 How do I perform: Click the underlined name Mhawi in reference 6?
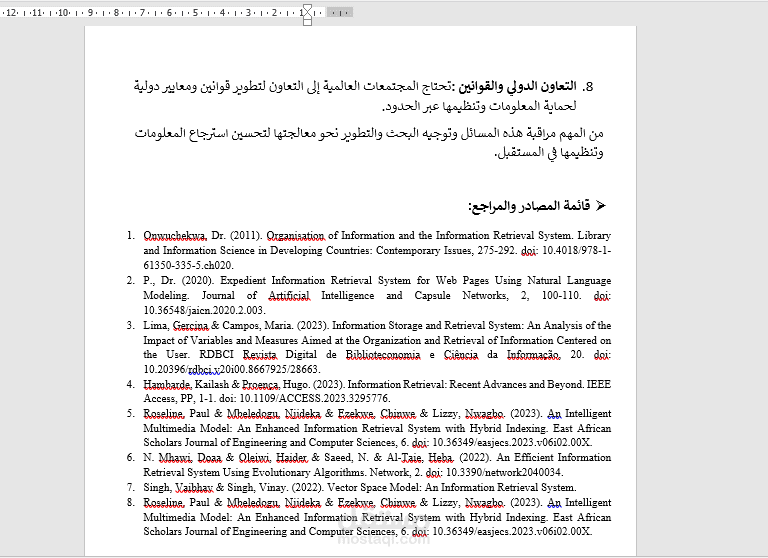click(x=175, y=458)
